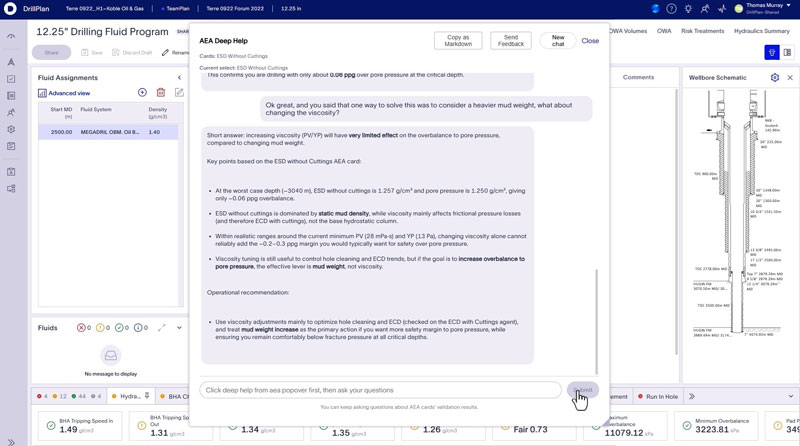The width and height of the screenshot is (800, 446).
Task: Click Discard Draft in the toolbar
Action: (132, 53)
